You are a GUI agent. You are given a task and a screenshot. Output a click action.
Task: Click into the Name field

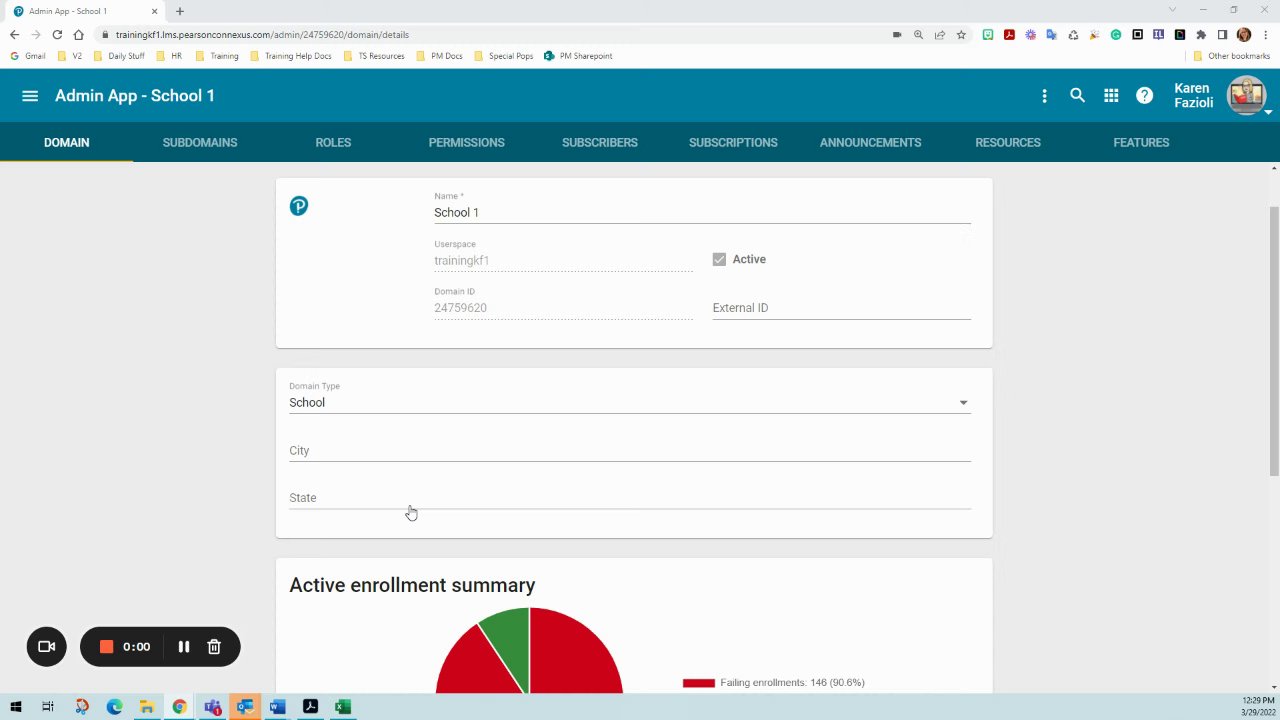point(702,212)
